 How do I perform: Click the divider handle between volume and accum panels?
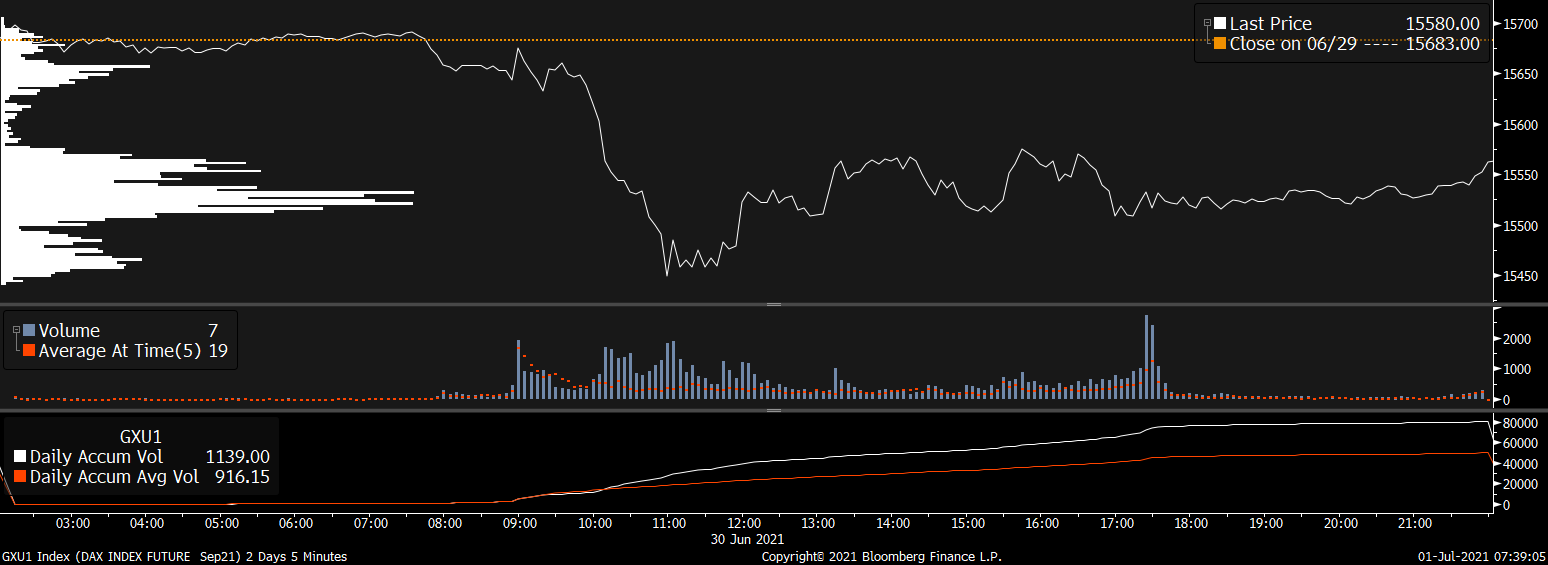coord(773,410)
